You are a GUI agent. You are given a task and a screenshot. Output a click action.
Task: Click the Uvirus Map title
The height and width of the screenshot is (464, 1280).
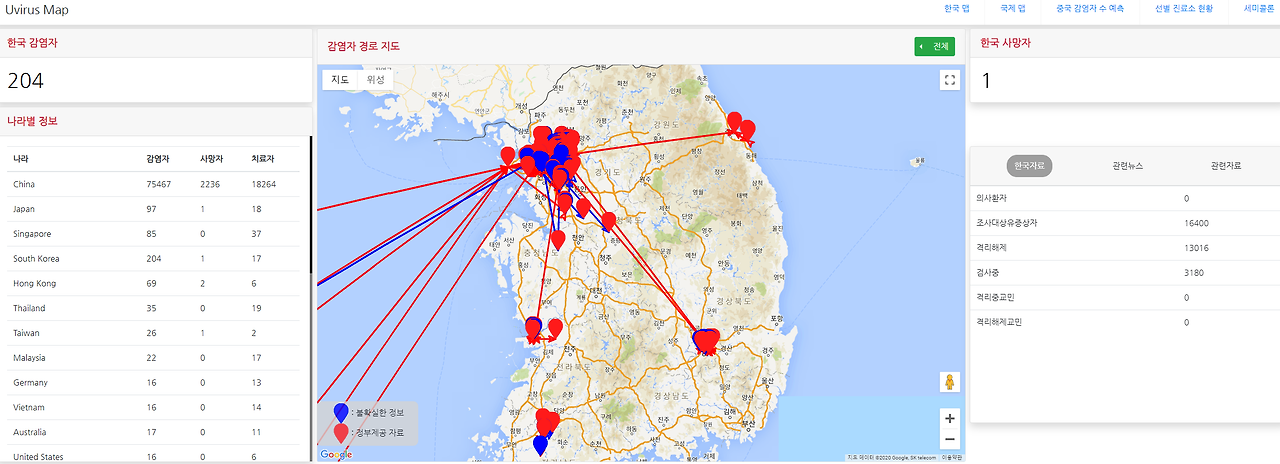point(37,9)
